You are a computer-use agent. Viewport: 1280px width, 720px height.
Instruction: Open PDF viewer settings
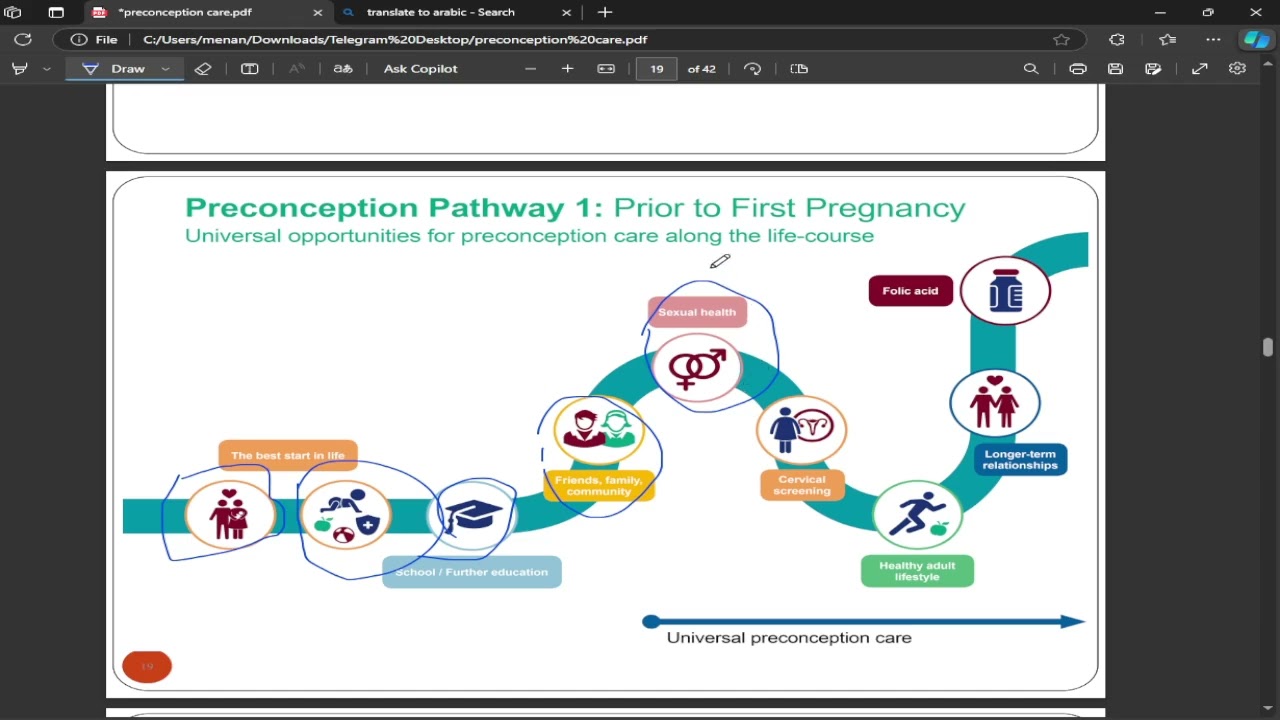point(1238,69)
